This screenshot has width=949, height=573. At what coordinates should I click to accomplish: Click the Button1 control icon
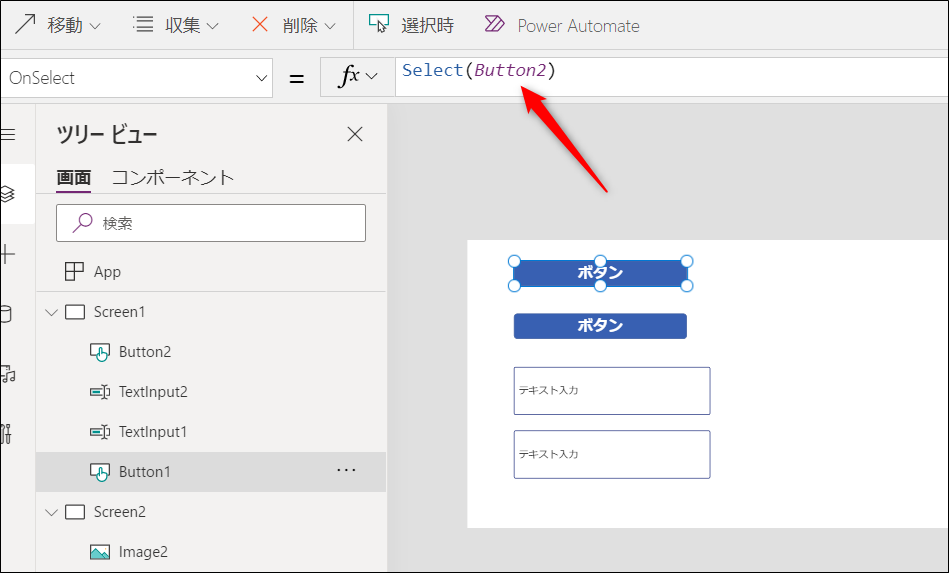100,472
